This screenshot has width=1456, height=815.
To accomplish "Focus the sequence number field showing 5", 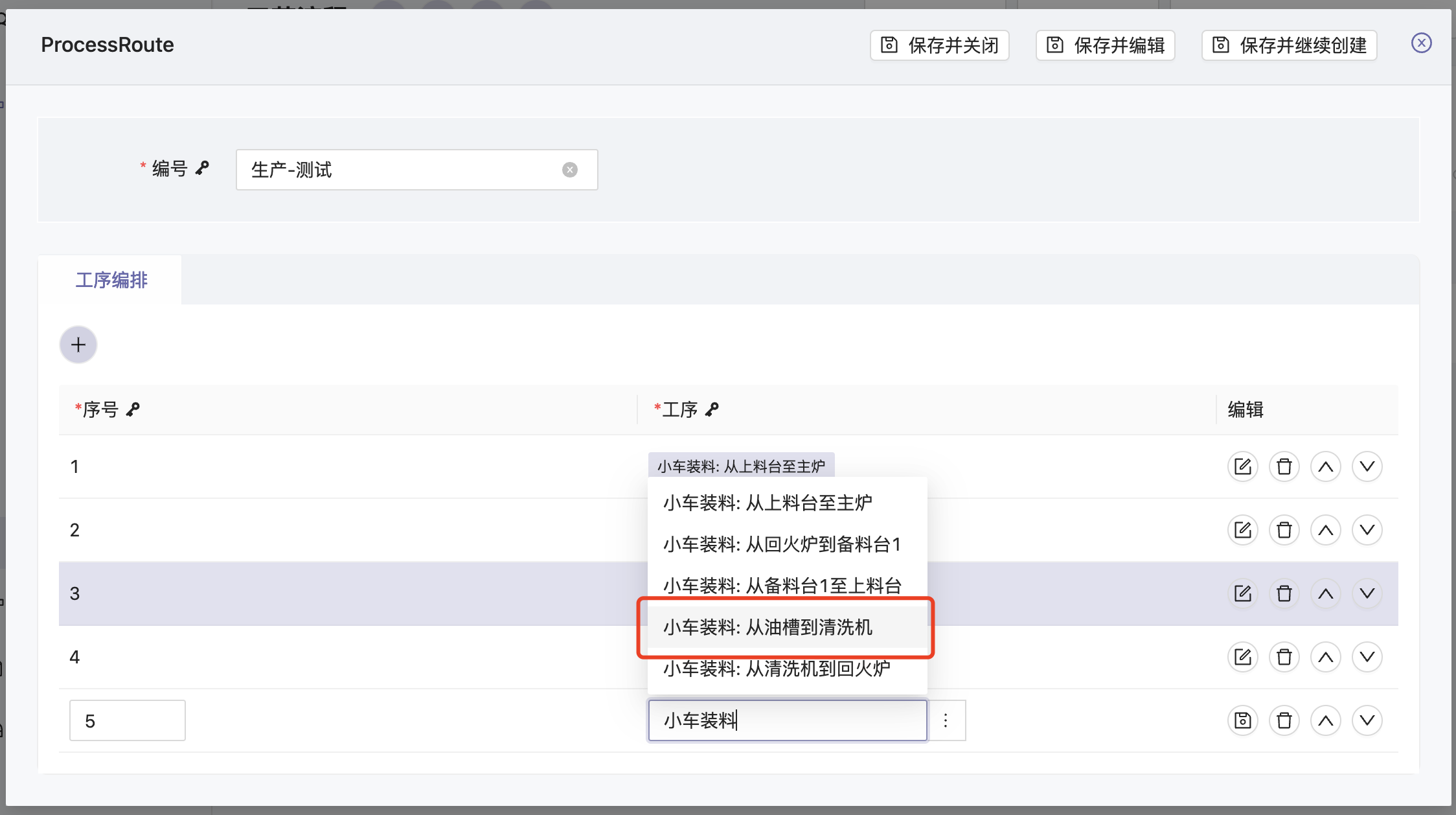I will click(128, 720).
